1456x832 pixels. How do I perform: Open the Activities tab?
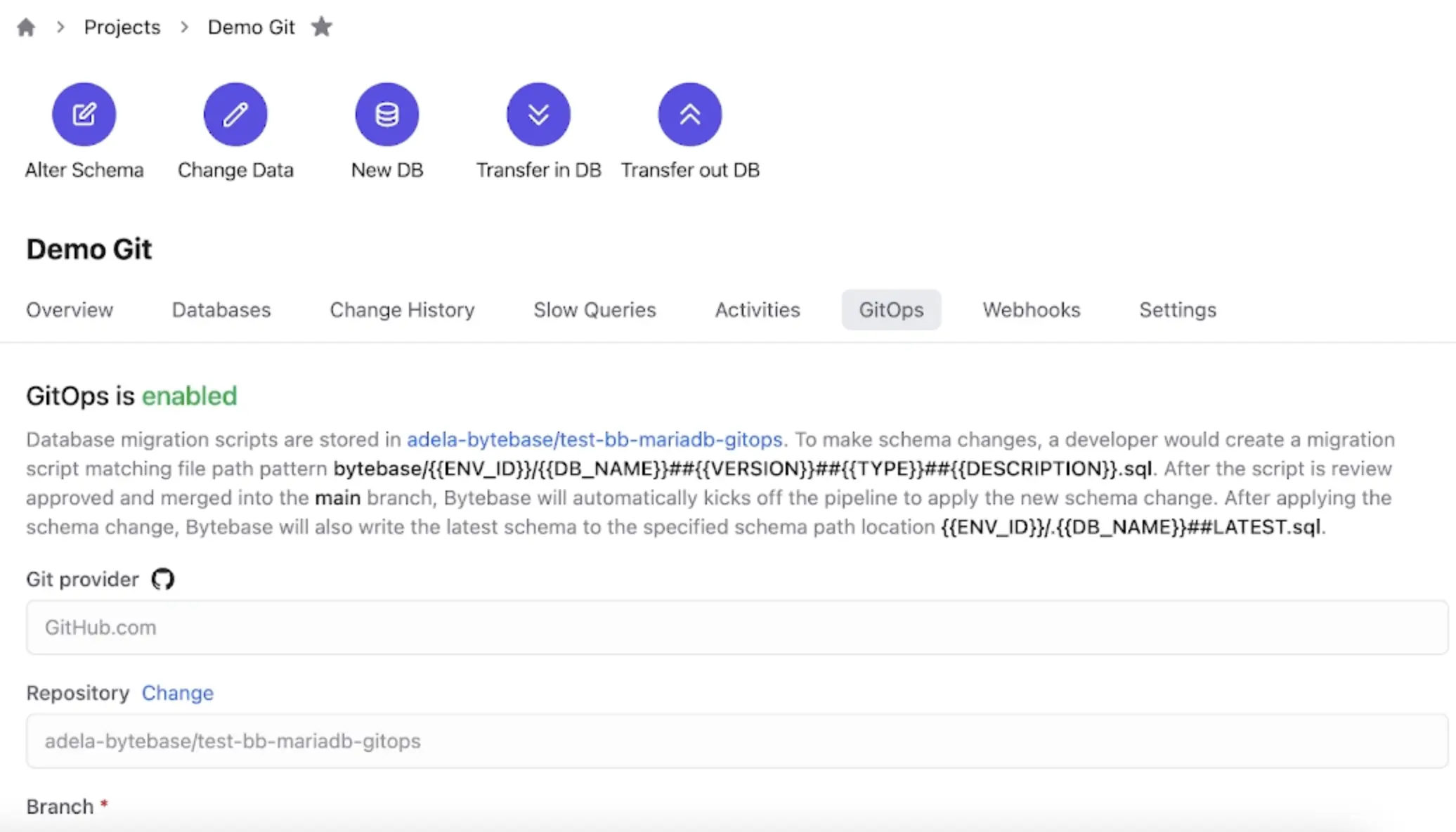(757, 310)
